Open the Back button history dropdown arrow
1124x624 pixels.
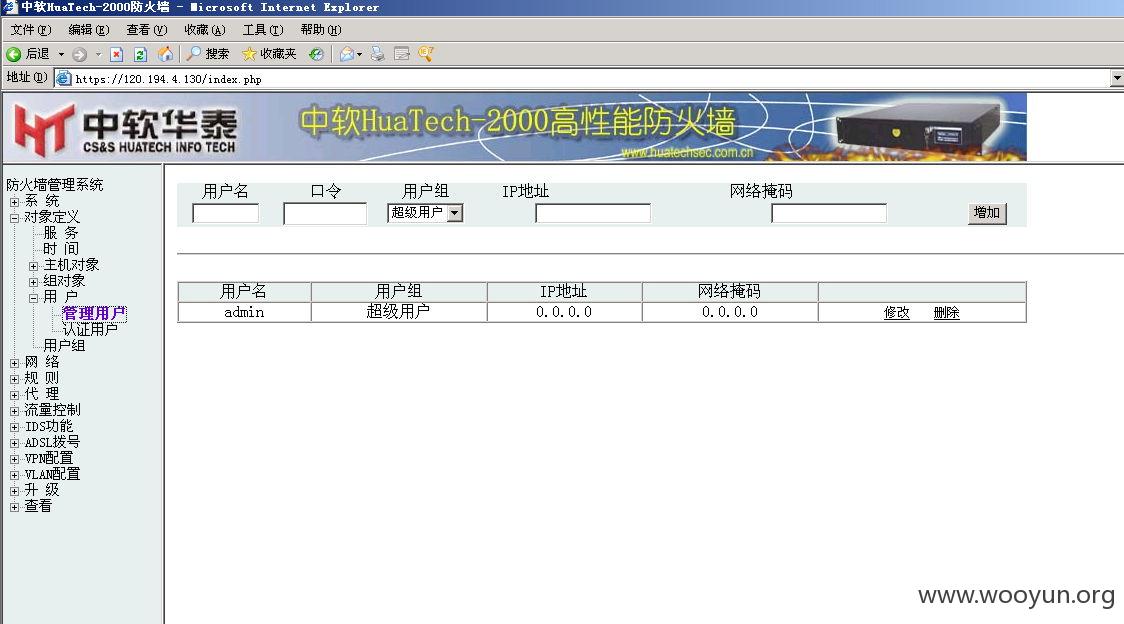(61, 55)
